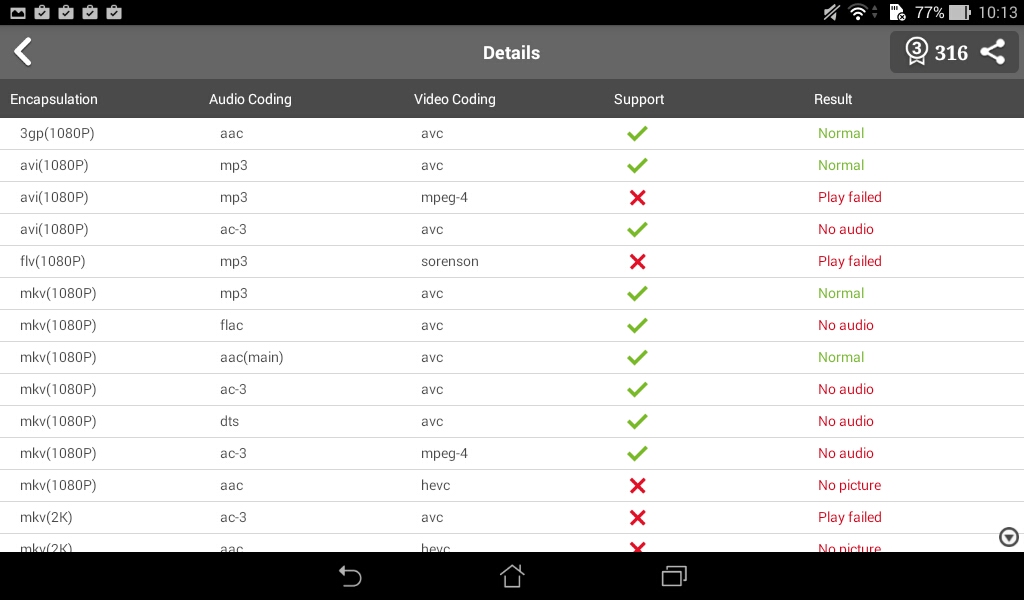Tap the red cross in the sorenson row
Viewport: 1024px width, 600px height.
637,262
